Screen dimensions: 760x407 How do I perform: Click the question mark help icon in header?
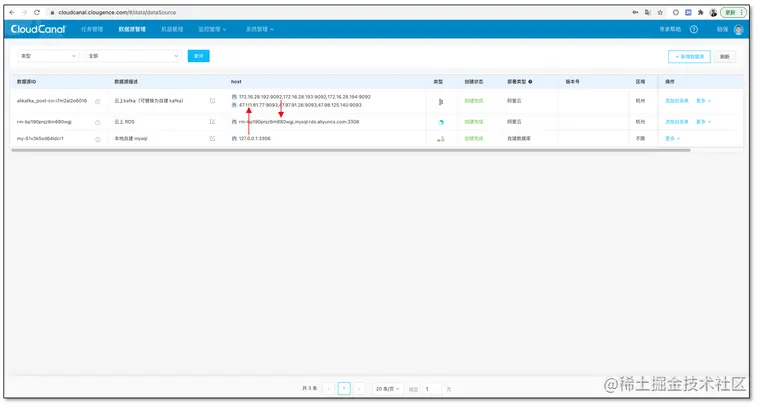click(x=694, y=30)
